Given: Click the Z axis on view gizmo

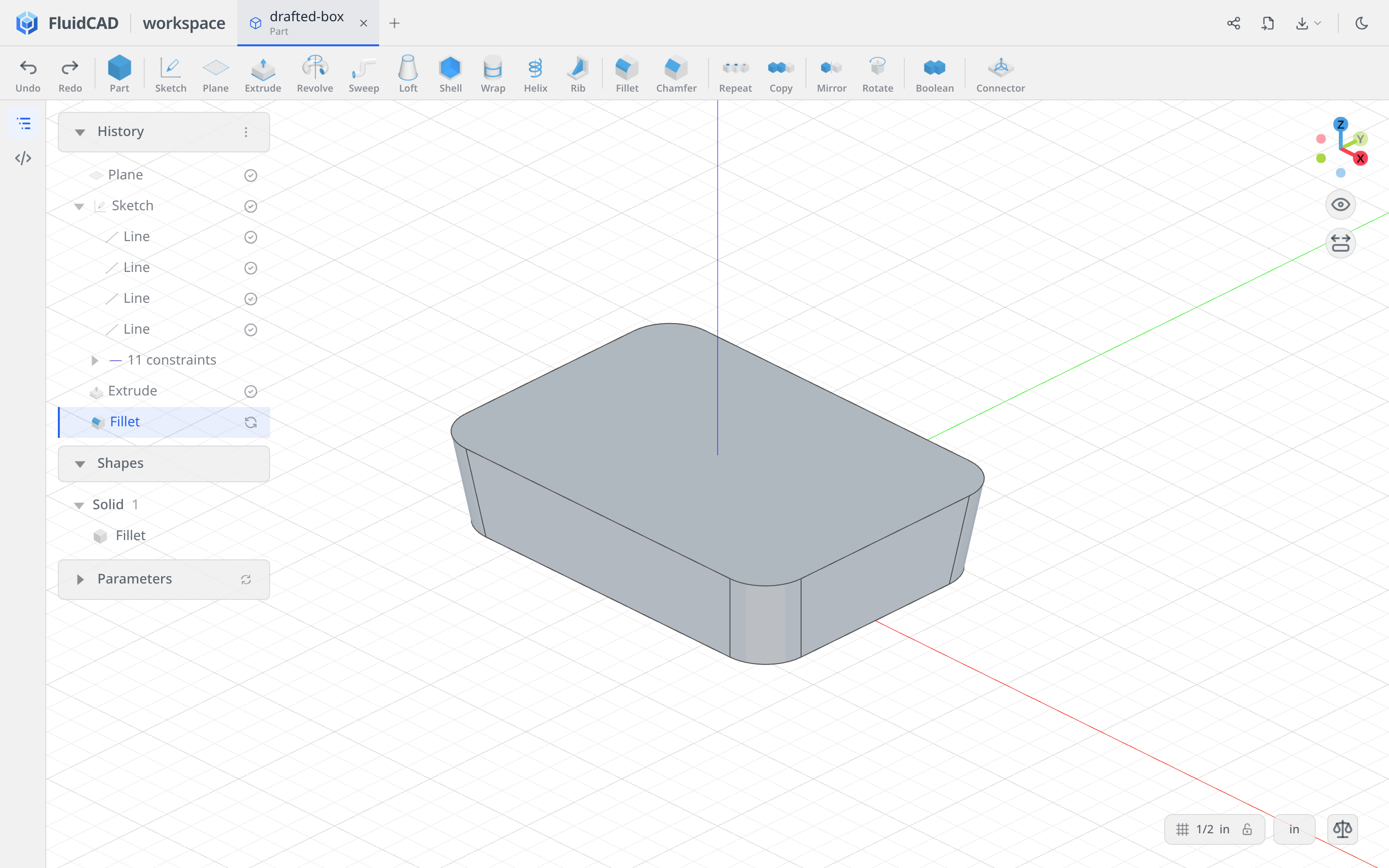Looking at the screenshot, I should (x=1340, y=124).
